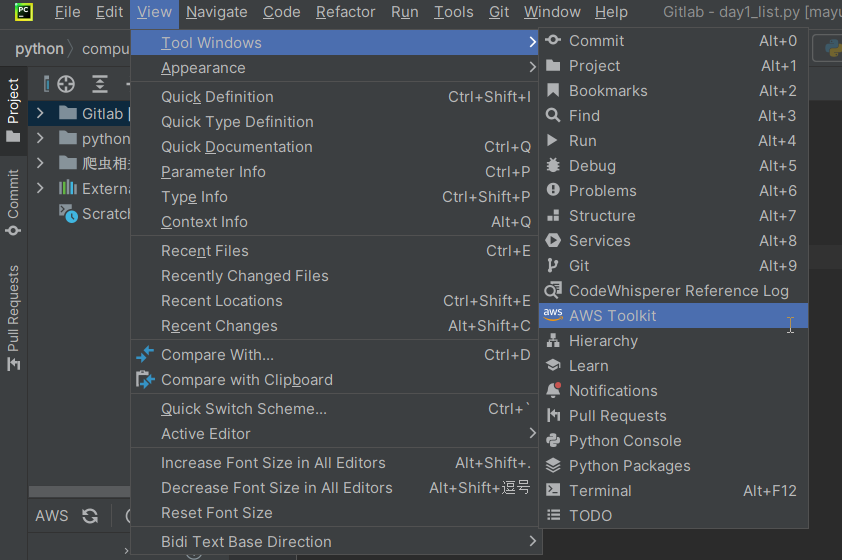This screenshot has height=560, width=842.
Task: Click the Run play icon in submenu
Action: 552,141
